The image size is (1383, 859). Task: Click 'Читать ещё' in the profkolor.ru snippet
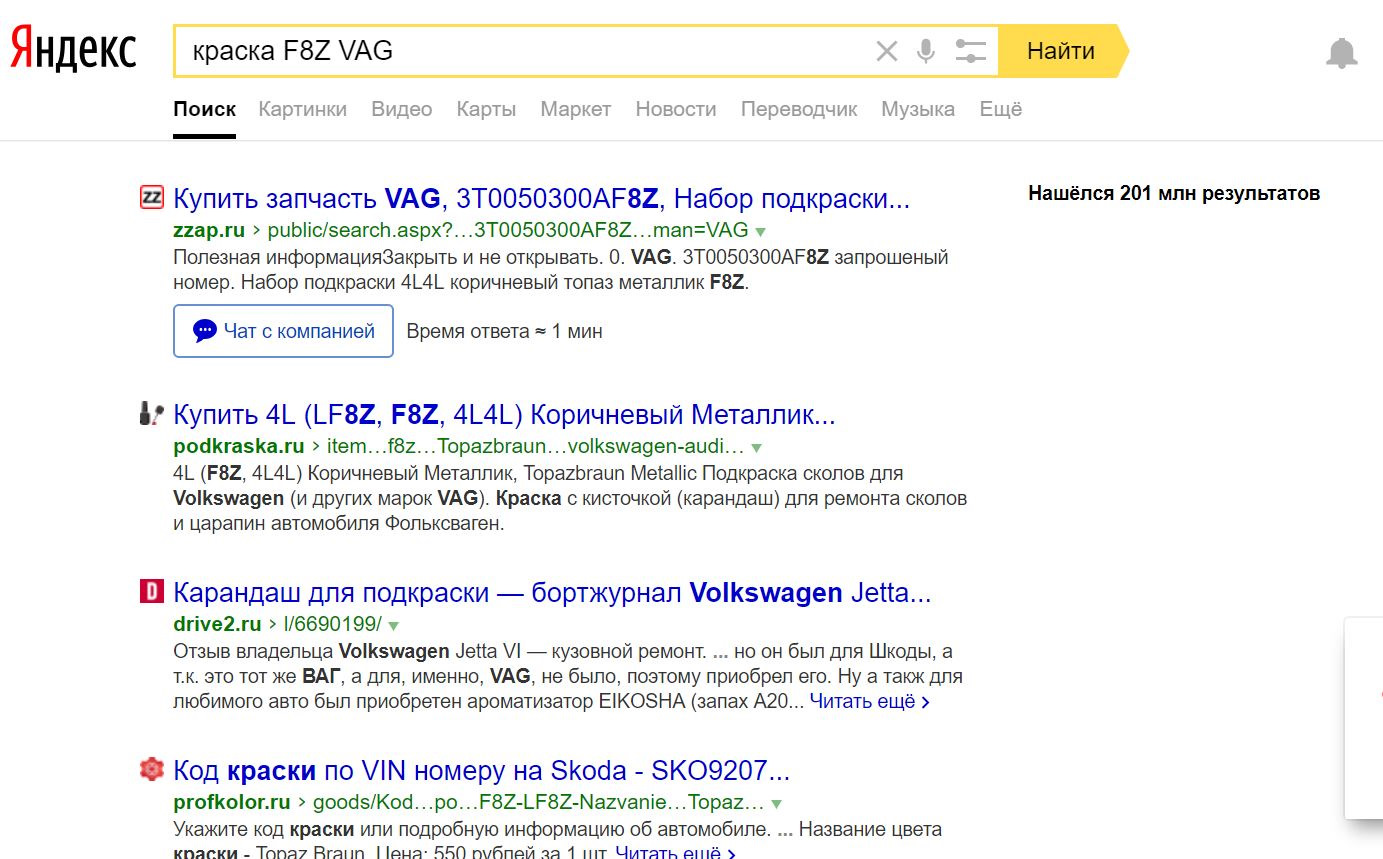(x=676, y=852)
